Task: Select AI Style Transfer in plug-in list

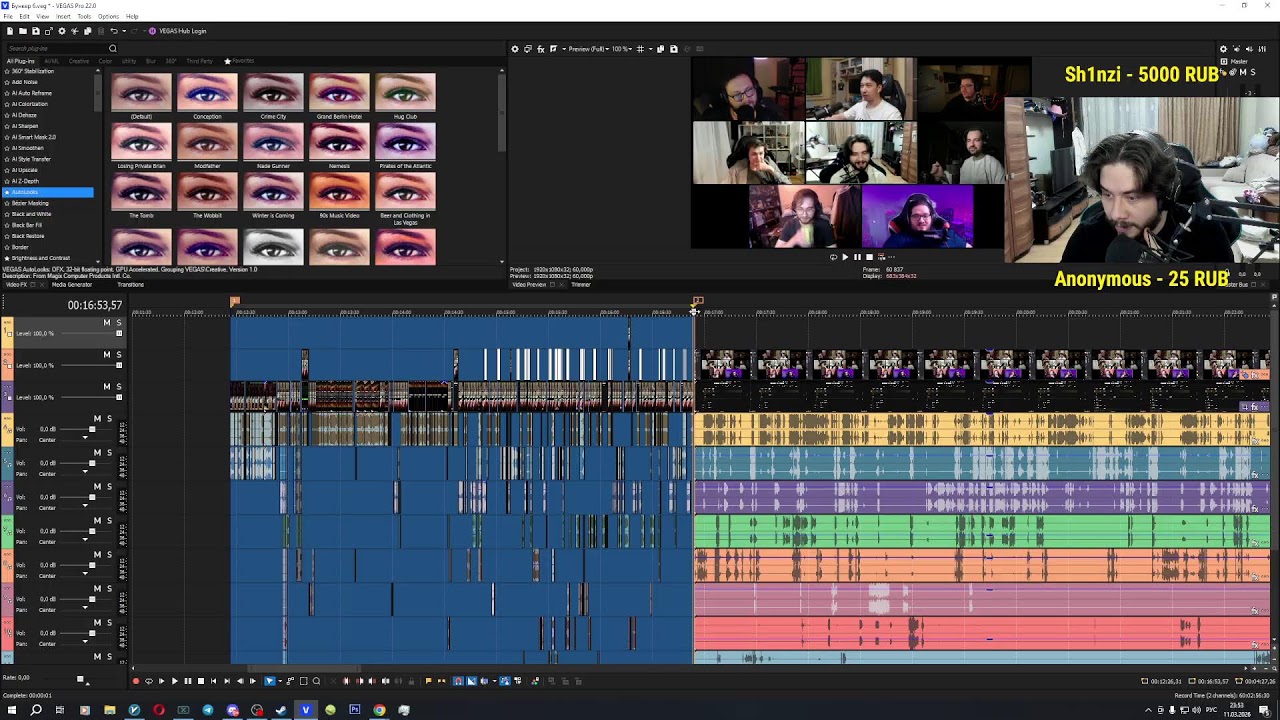Action: click(x=30, y=159)
